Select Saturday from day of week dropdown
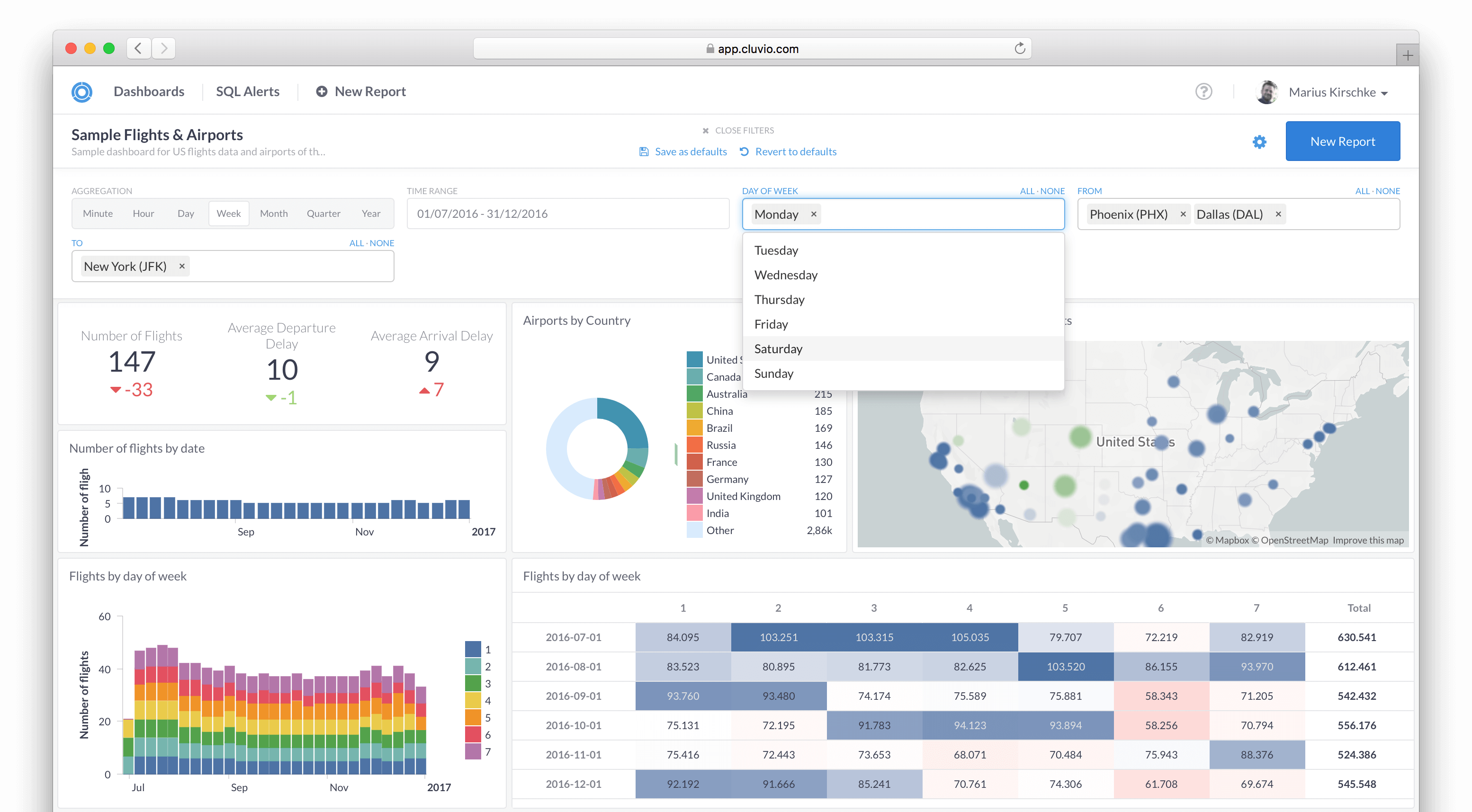 coord(778,348)
